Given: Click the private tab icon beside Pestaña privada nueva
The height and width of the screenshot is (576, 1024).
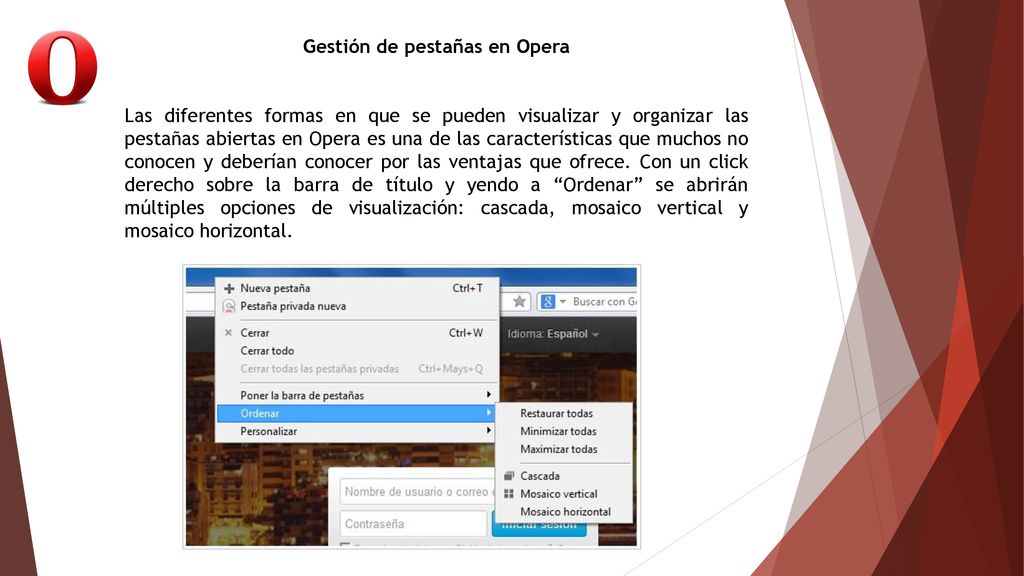Looking at the screenshot, I should point(229,306).
